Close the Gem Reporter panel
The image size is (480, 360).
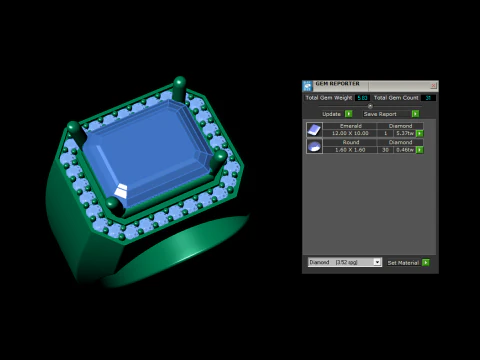433,86
